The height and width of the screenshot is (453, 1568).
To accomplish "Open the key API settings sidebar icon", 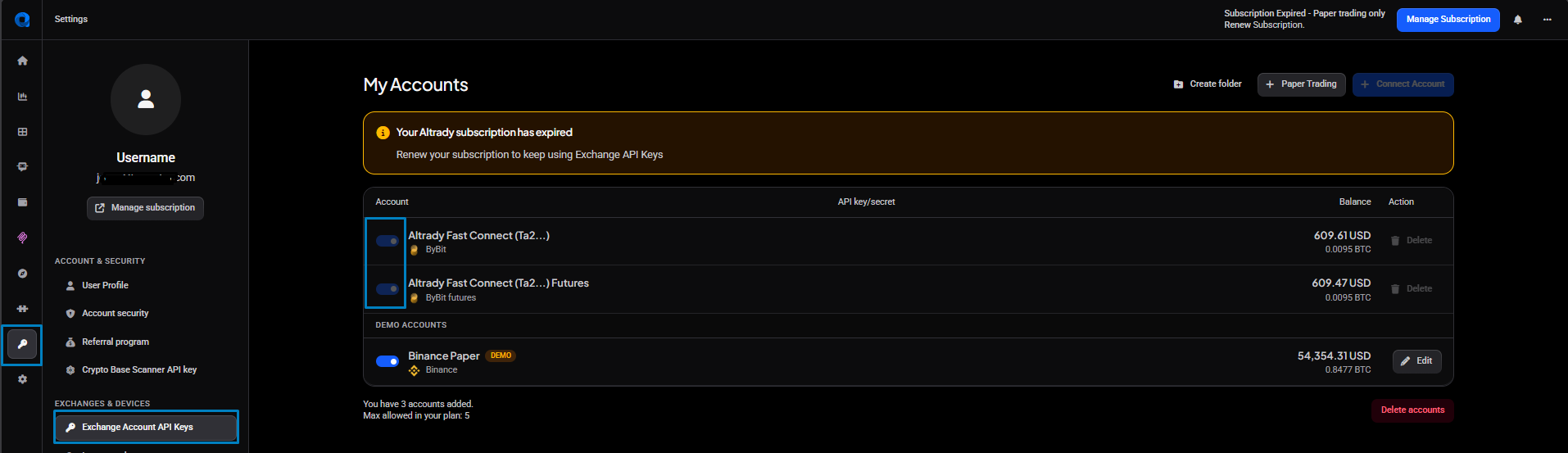I will pos(22,345).
